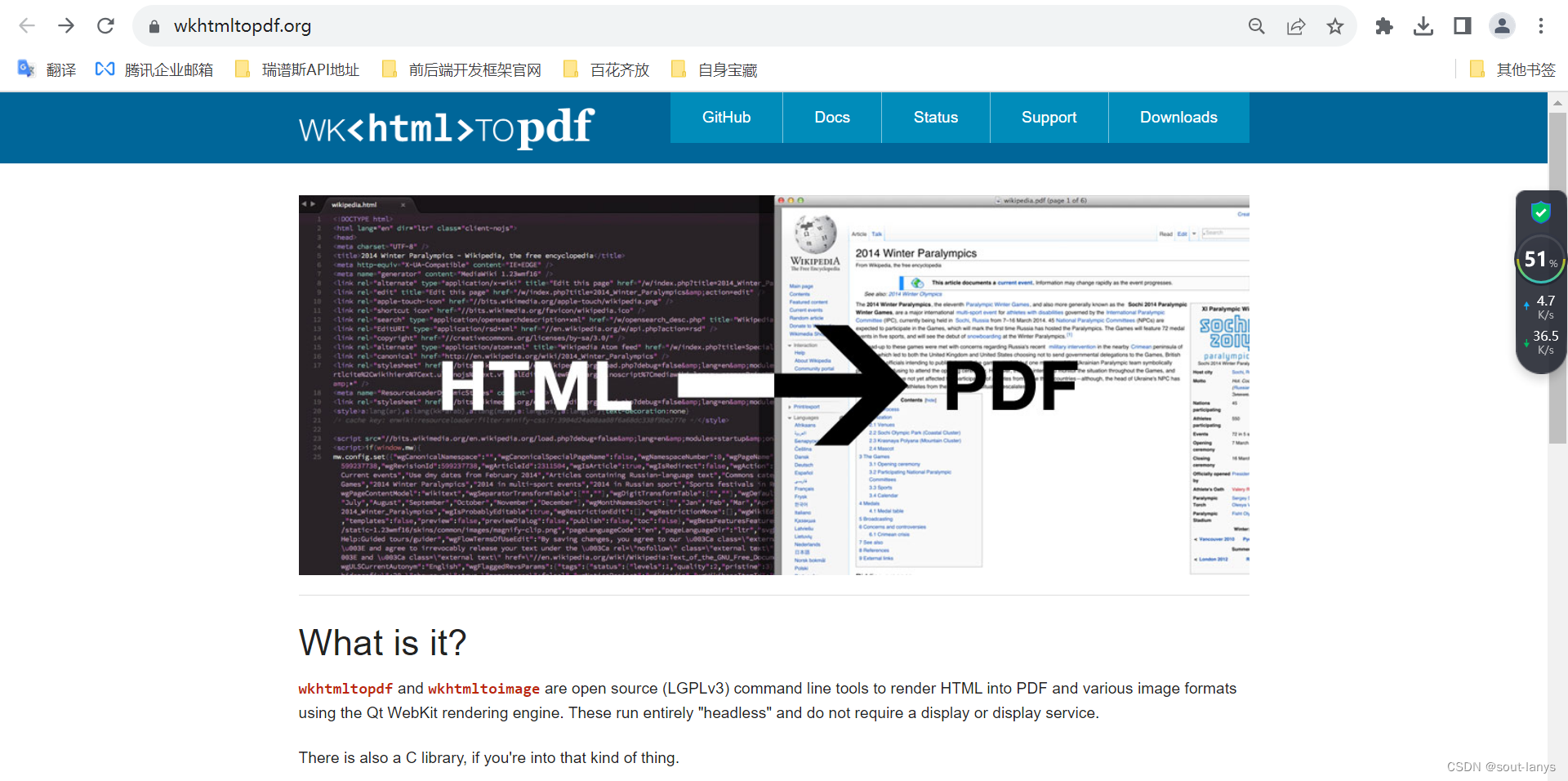Open the GitHub nav tab
1568x781 pixels.
[726, 118]
